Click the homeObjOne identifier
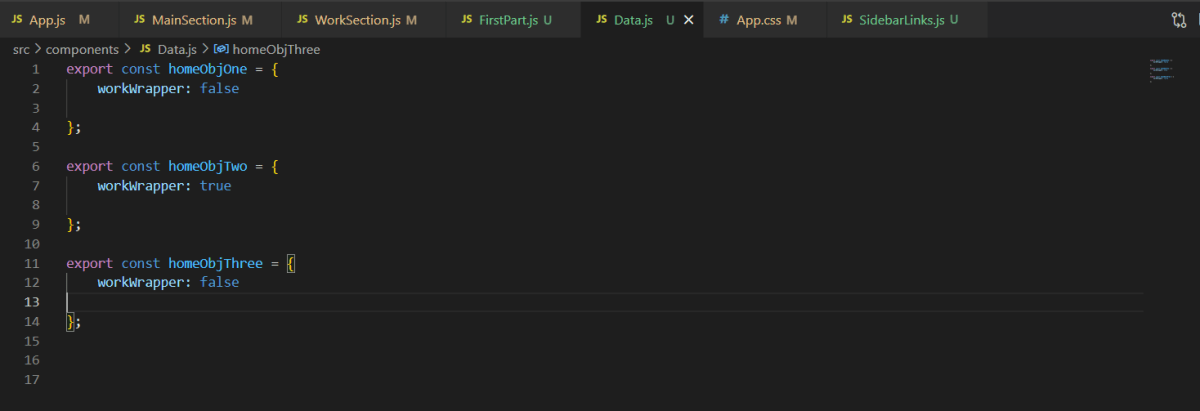The width and height of the screenshot is (1200, 411). tap(207, 69)
